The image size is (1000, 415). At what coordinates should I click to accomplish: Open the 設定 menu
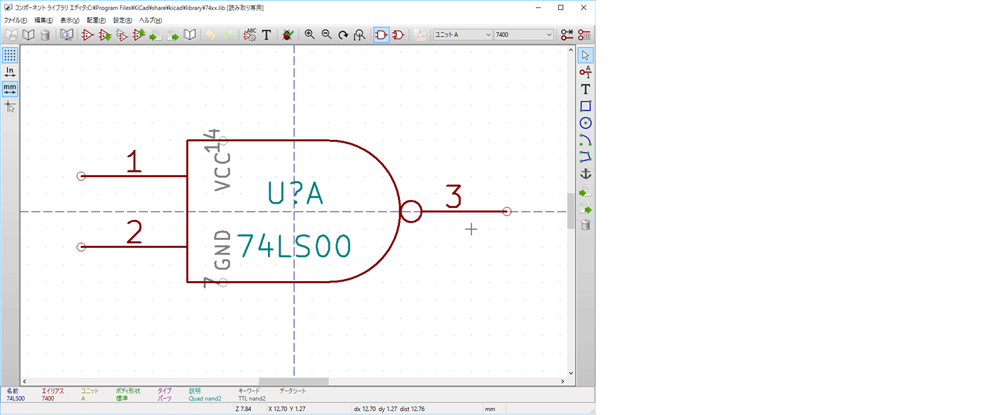coord(122,20)
